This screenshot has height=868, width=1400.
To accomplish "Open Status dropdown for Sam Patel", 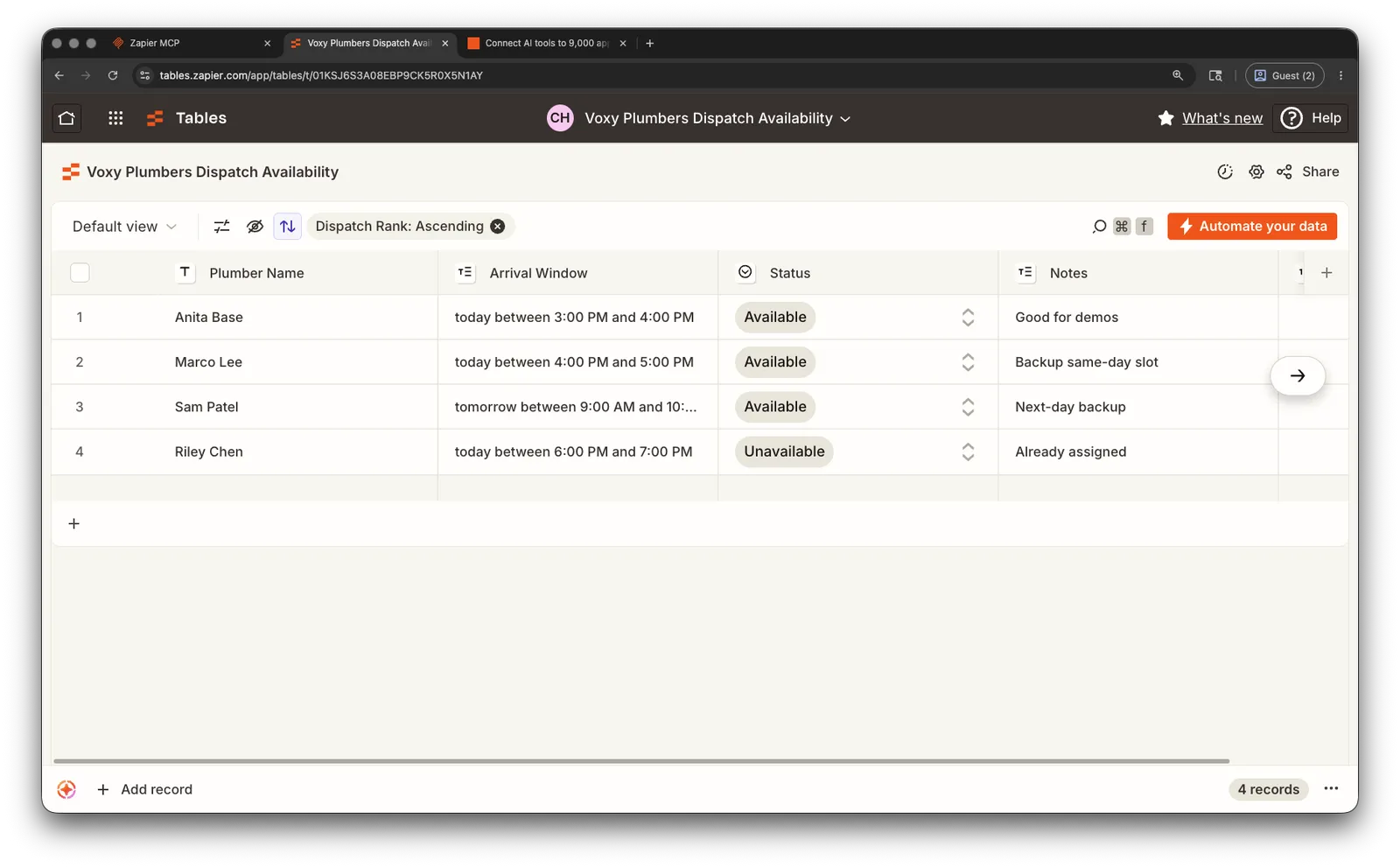I will point(968,407).
